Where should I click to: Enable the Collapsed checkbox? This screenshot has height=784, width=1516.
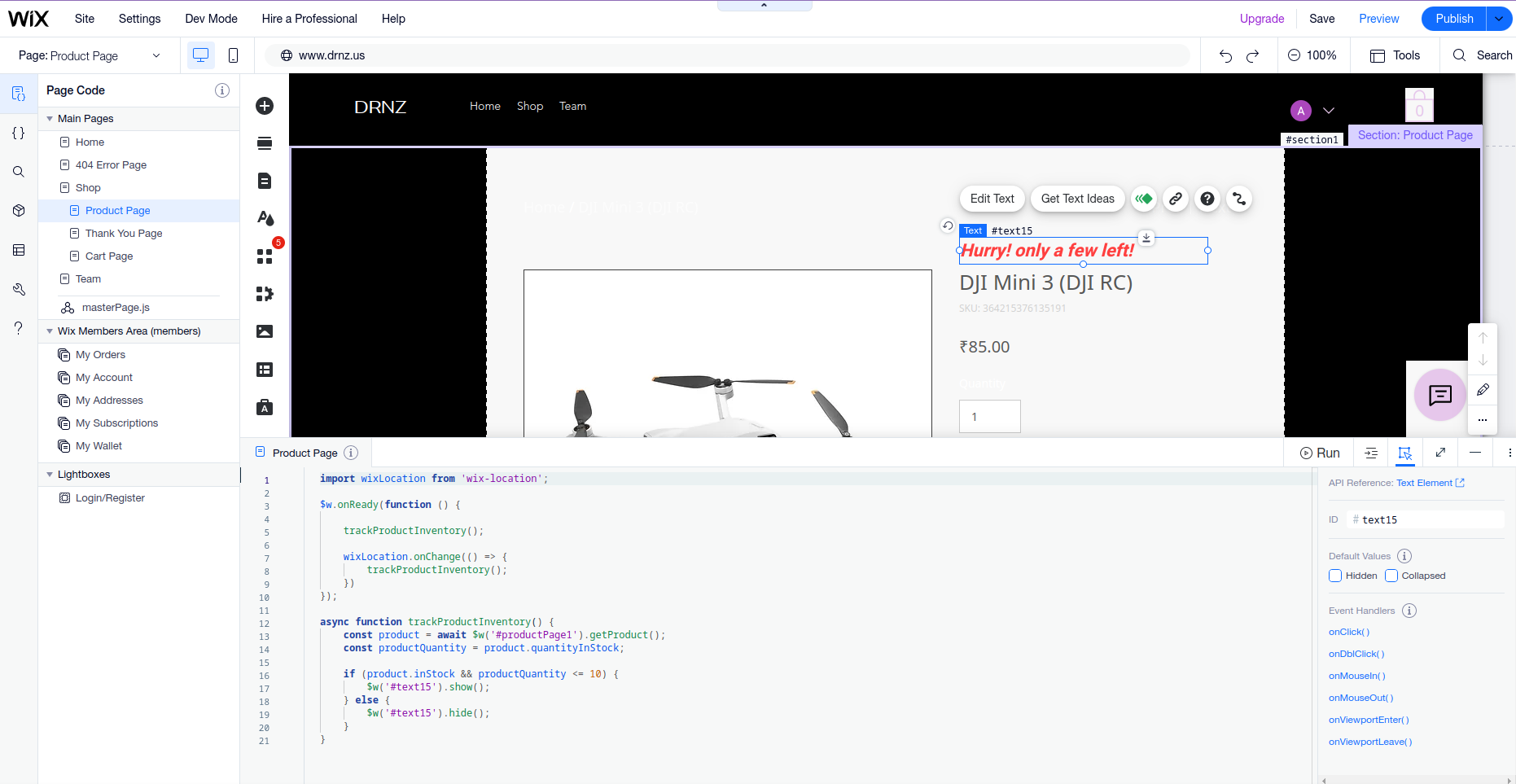pos(1391,576)
